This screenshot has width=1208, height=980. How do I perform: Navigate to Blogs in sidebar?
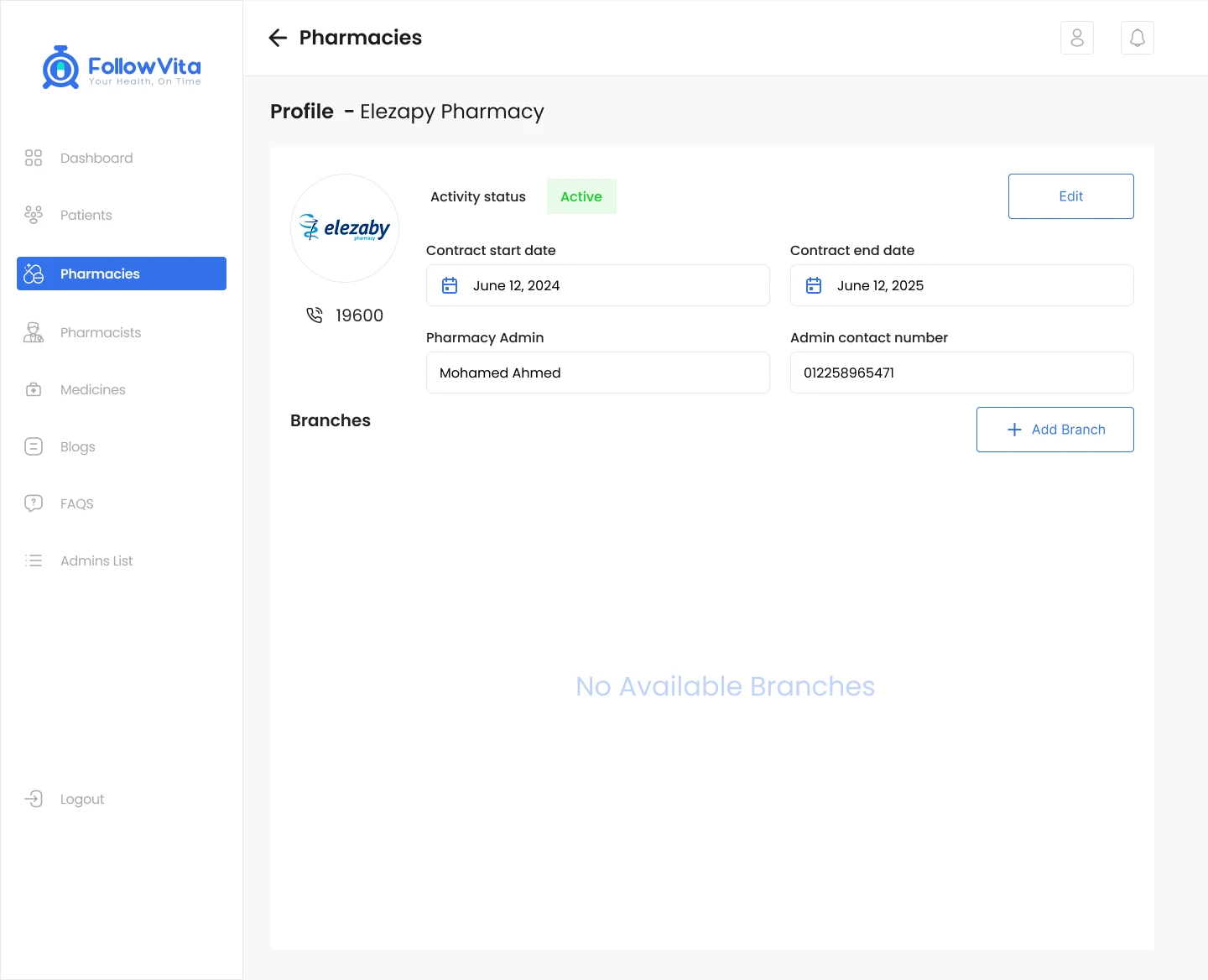[x=78, y=446]
